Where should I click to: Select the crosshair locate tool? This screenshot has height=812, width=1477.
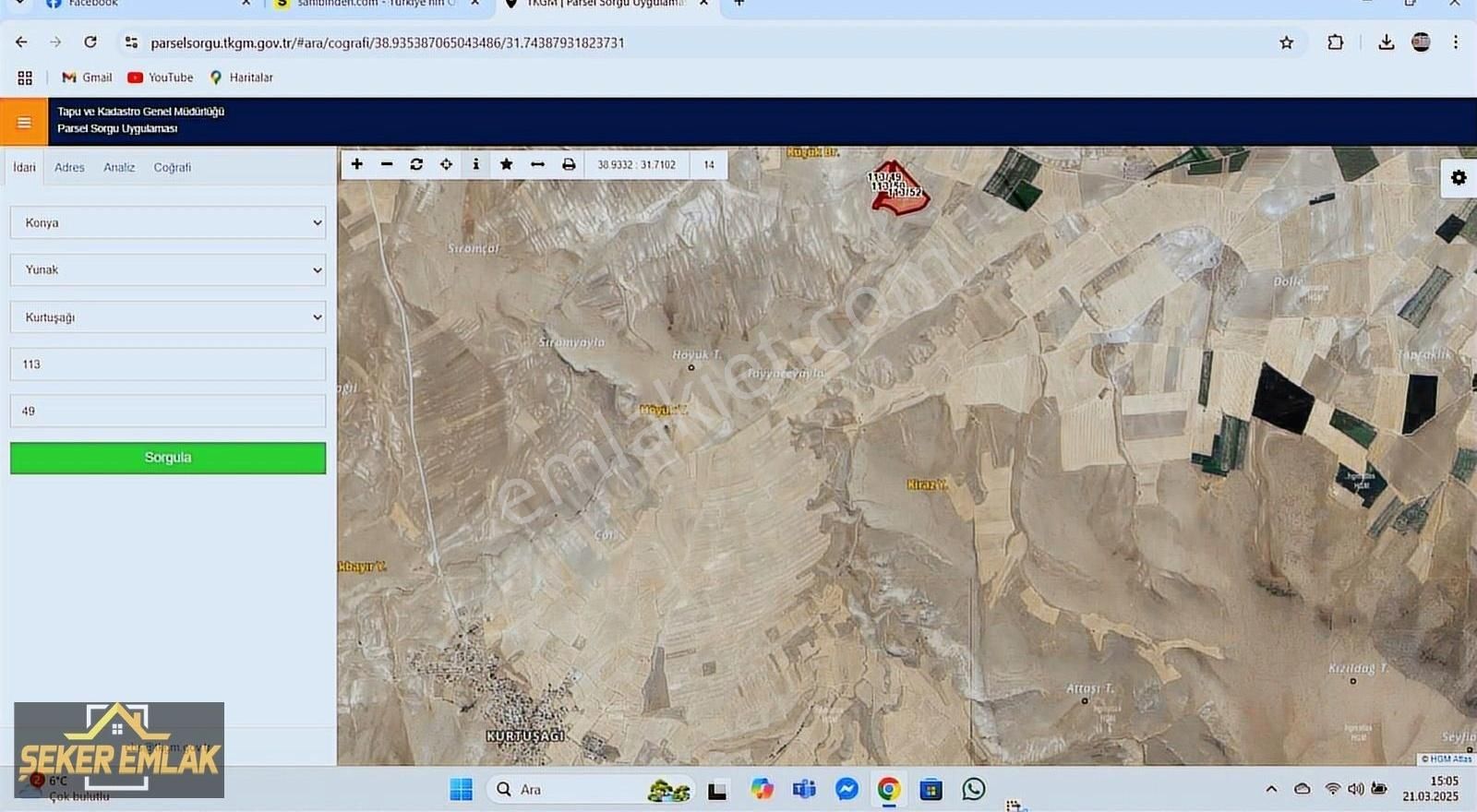click(x=446, y=164)
